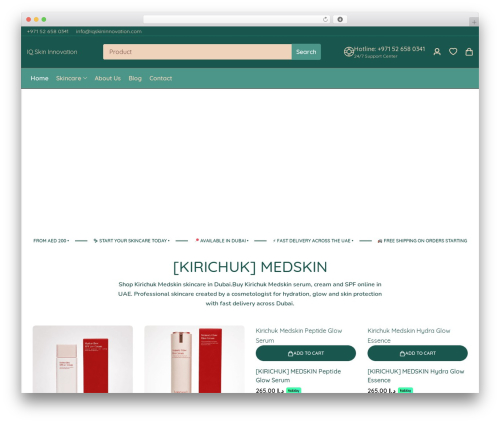500x423 pixels.
Task: Open the Kirichuk Medskin Peptide Glow Serum title
Action: [x=299, y=335]
